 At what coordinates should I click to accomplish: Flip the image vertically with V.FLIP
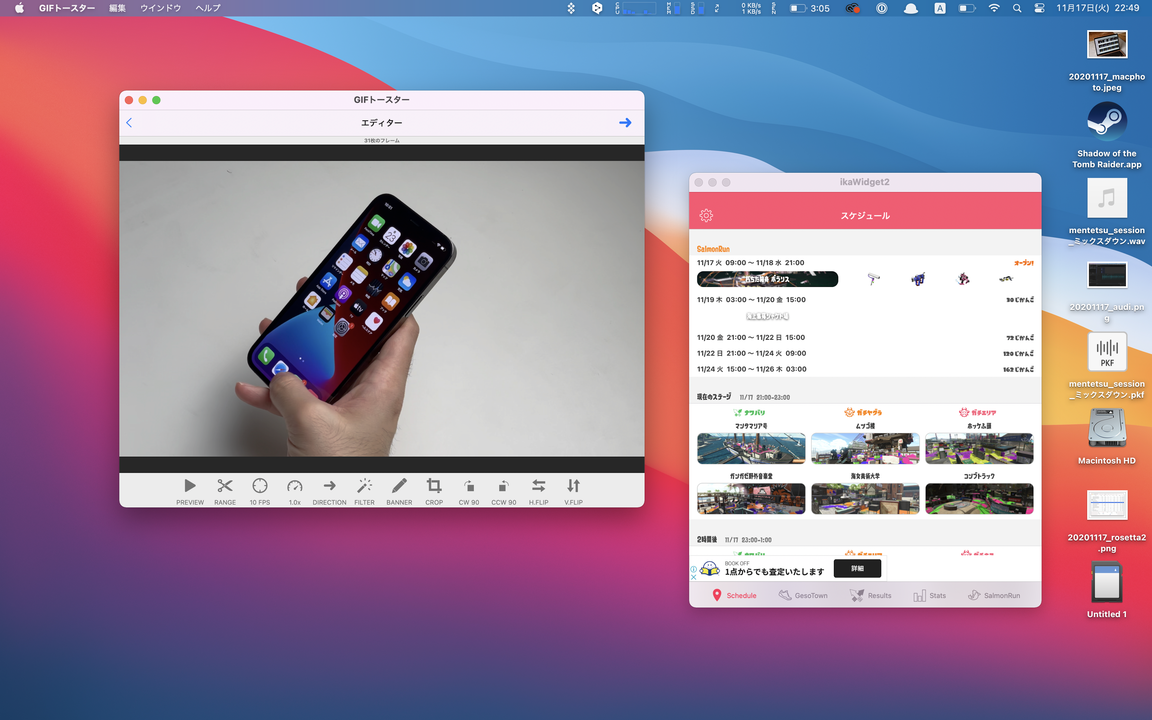pyautogui.click(x=573, y=491)
